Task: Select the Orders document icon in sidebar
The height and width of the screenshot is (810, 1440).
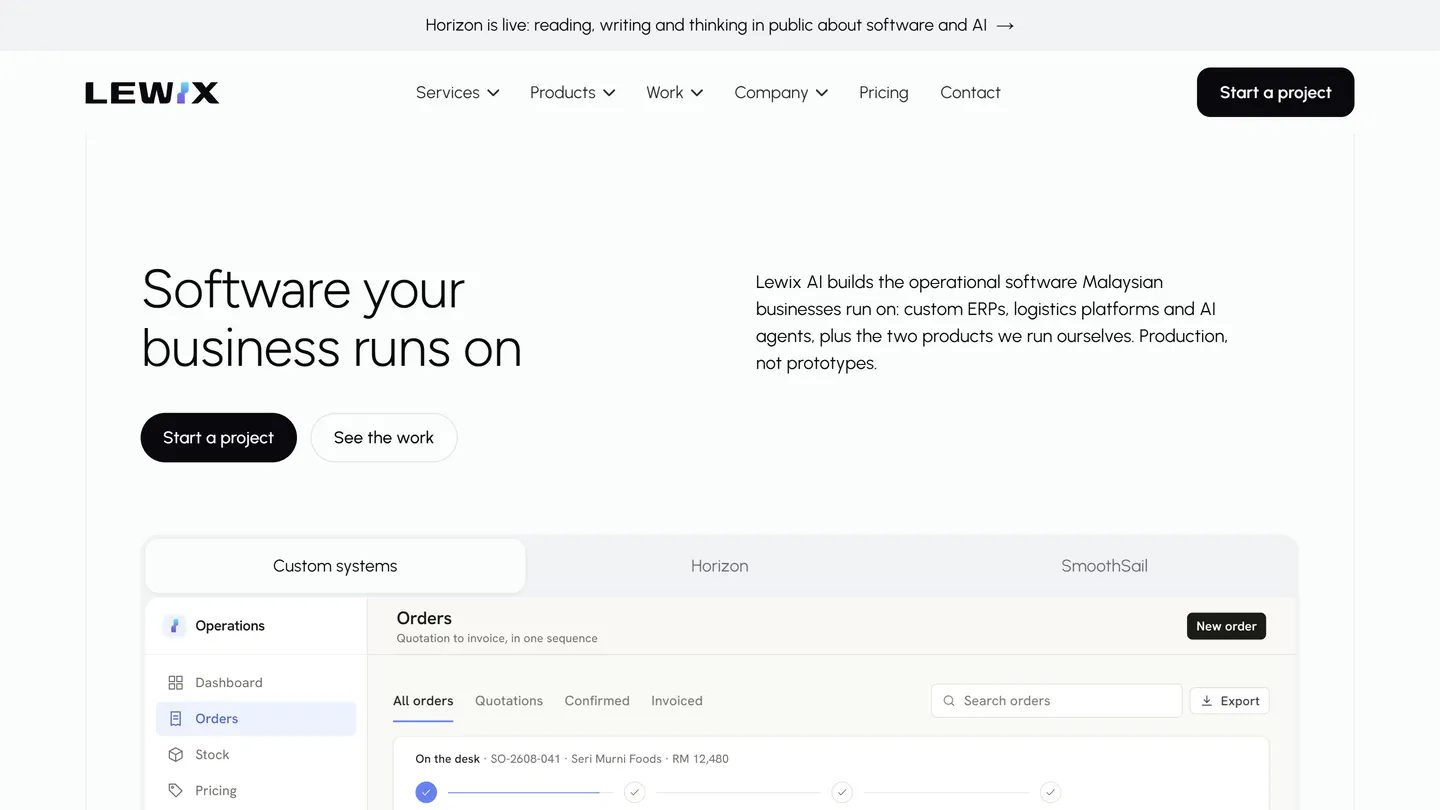Action: 176,719
